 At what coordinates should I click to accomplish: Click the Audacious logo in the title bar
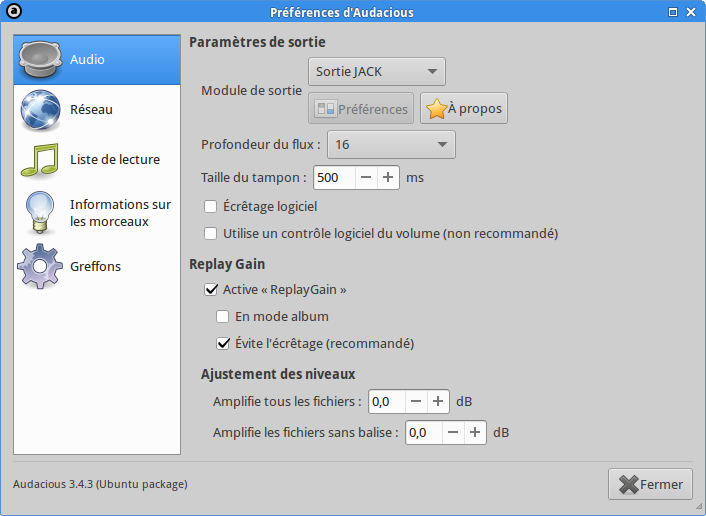pyautogui.click(x=13, y=12)
